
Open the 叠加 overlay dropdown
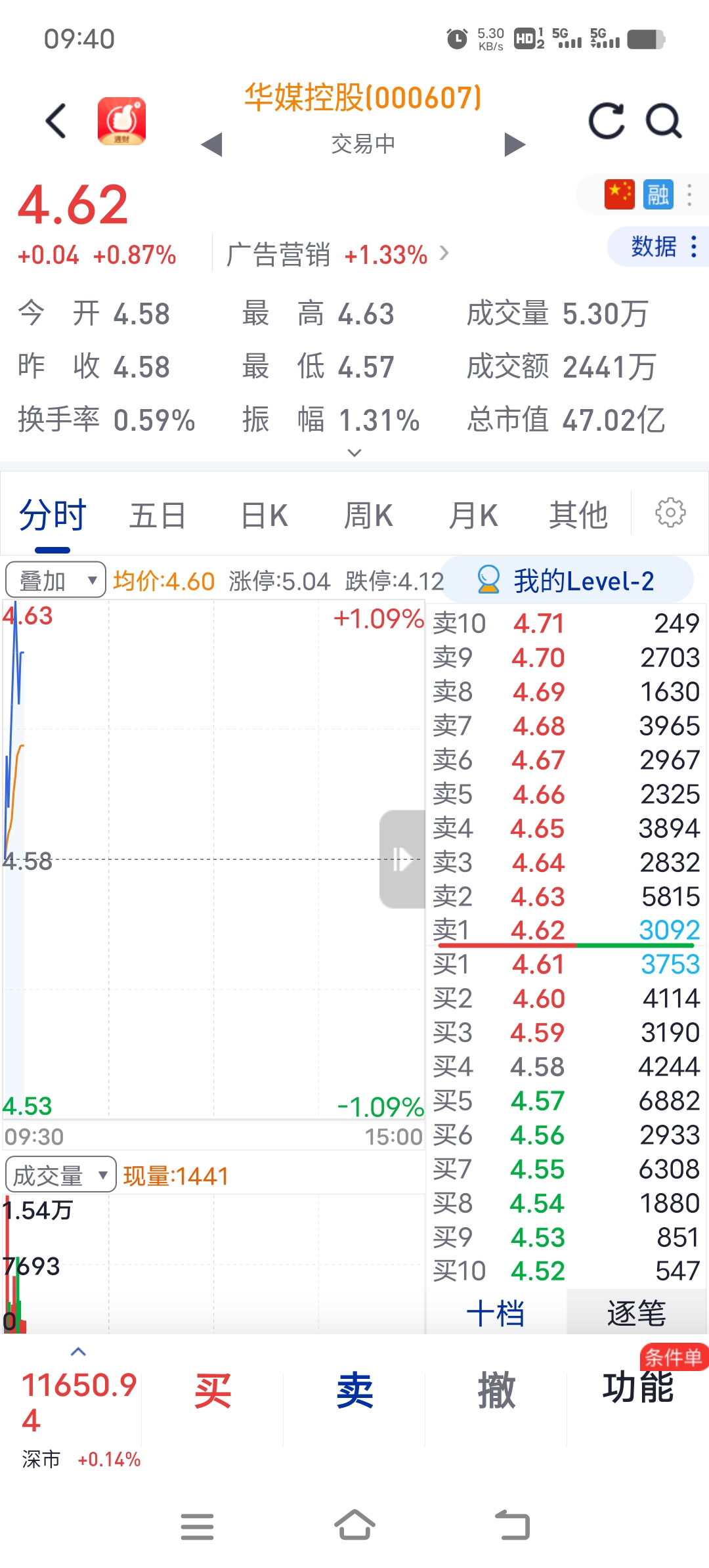point(56,580)
